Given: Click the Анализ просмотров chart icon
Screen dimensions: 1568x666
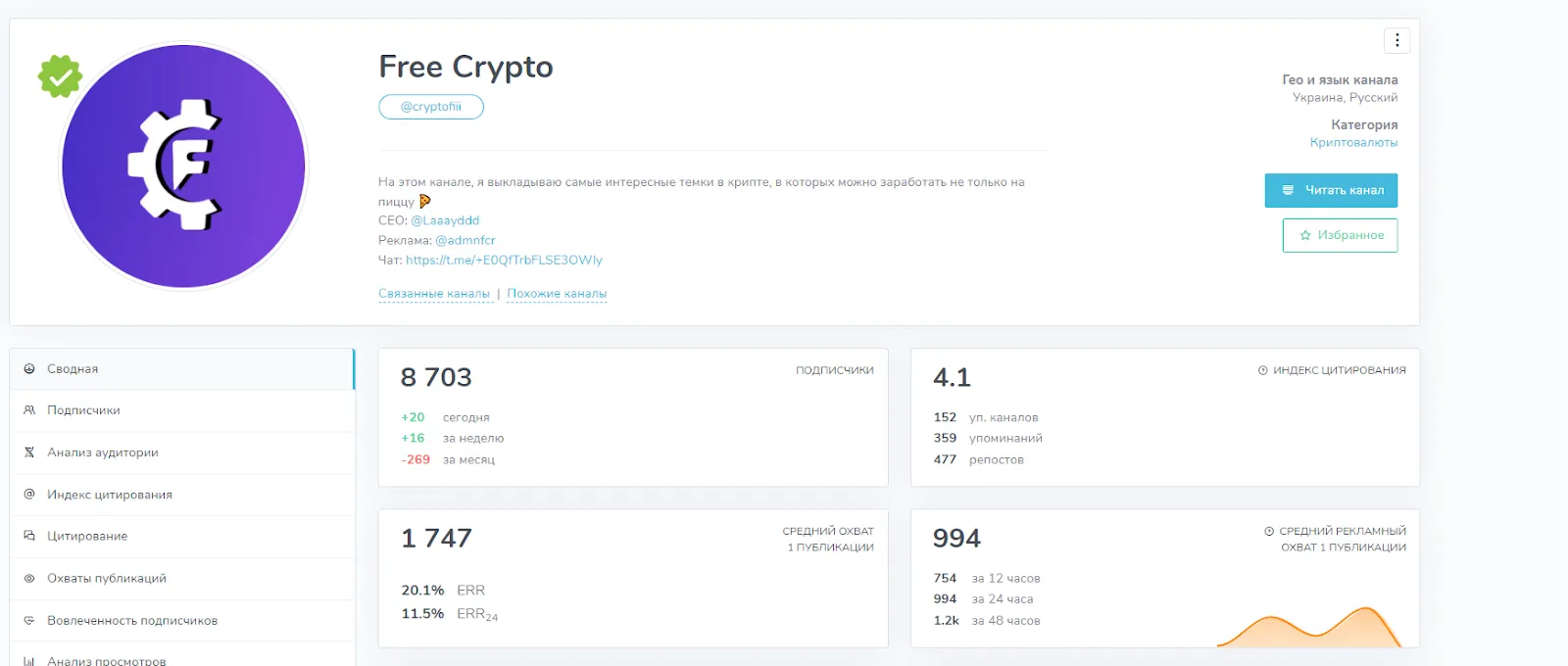Looking at the screenshot, I should point(29,661).
